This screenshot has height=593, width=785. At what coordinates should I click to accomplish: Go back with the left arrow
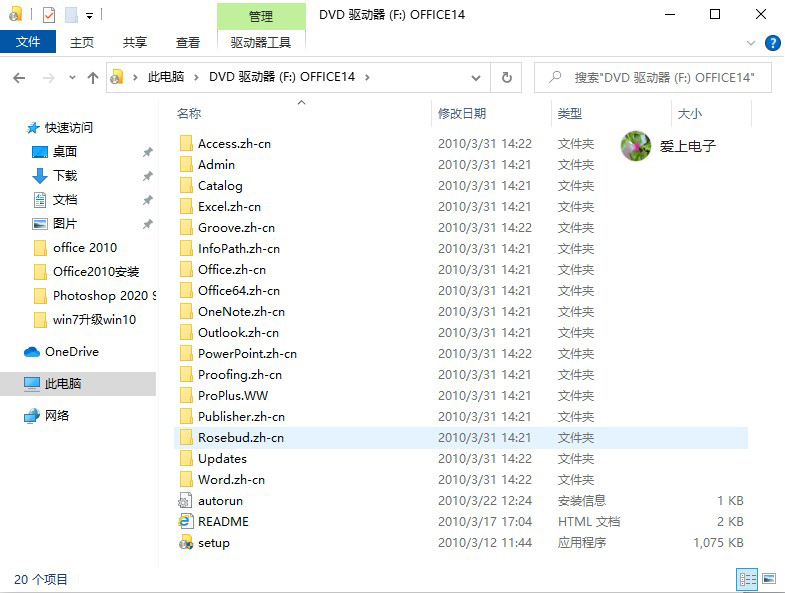(19, 78)
